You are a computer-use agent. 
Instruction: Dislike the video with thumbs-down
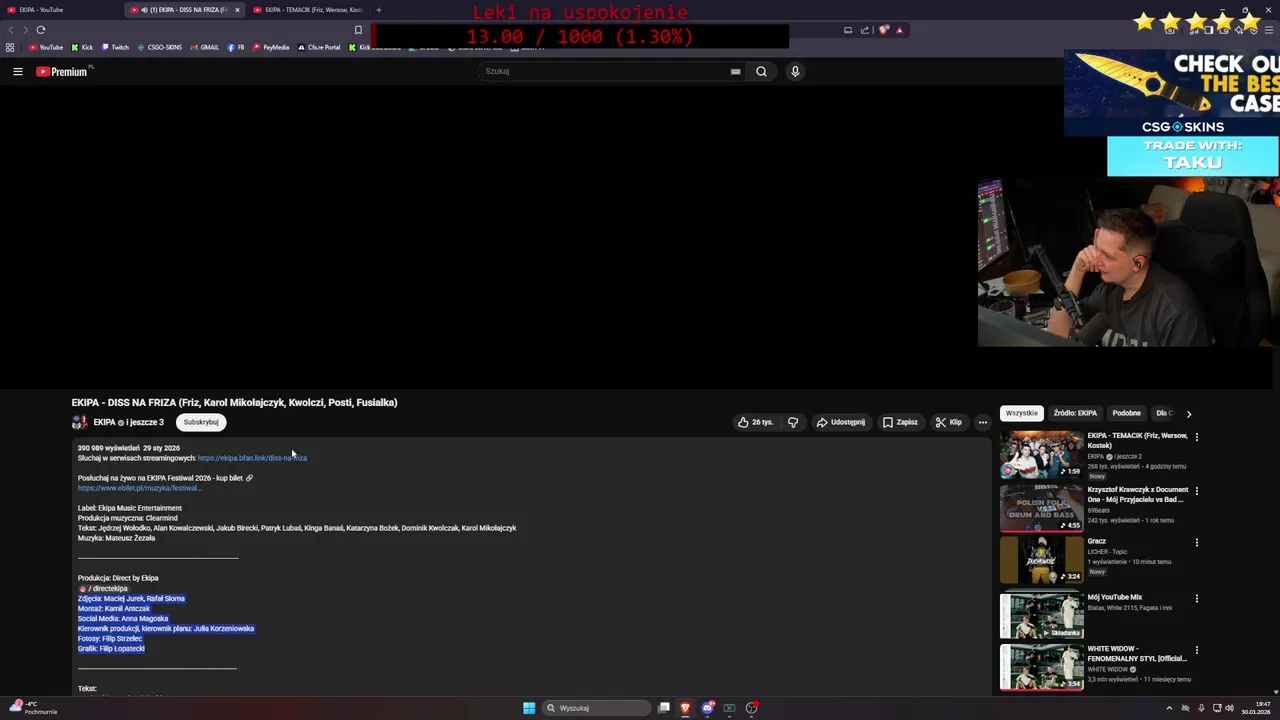point(793,422)
